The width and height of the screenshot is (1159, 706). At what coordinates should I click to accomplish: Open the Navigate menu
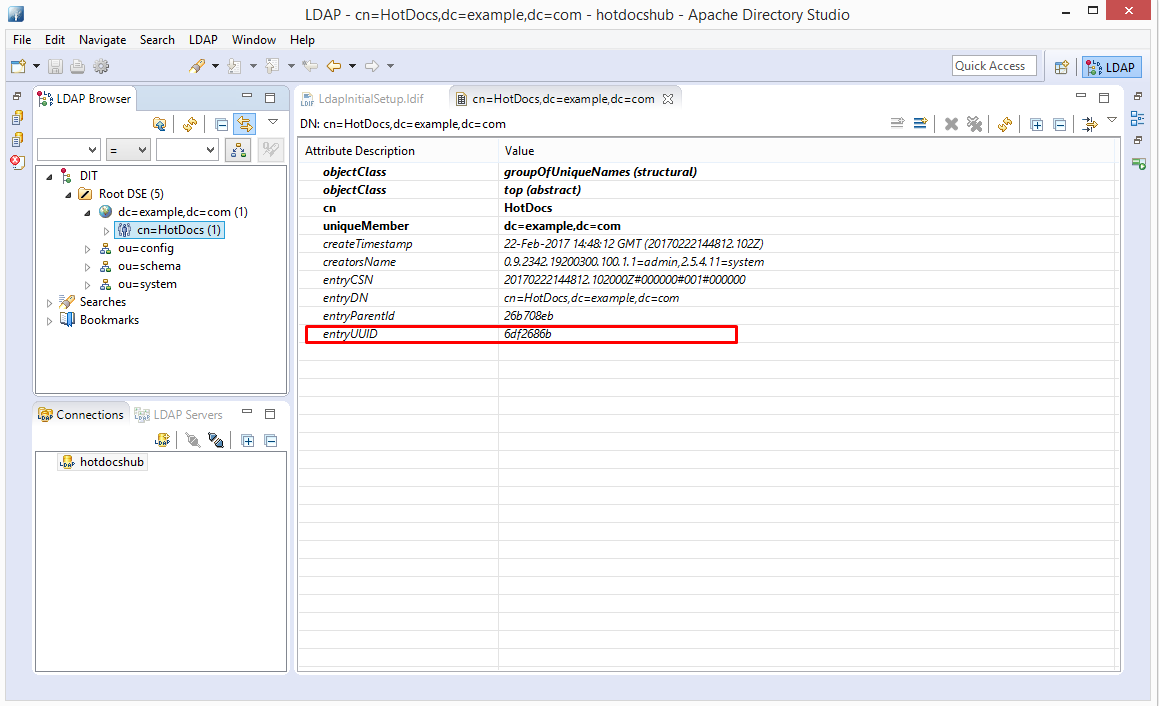pos(102,40)
